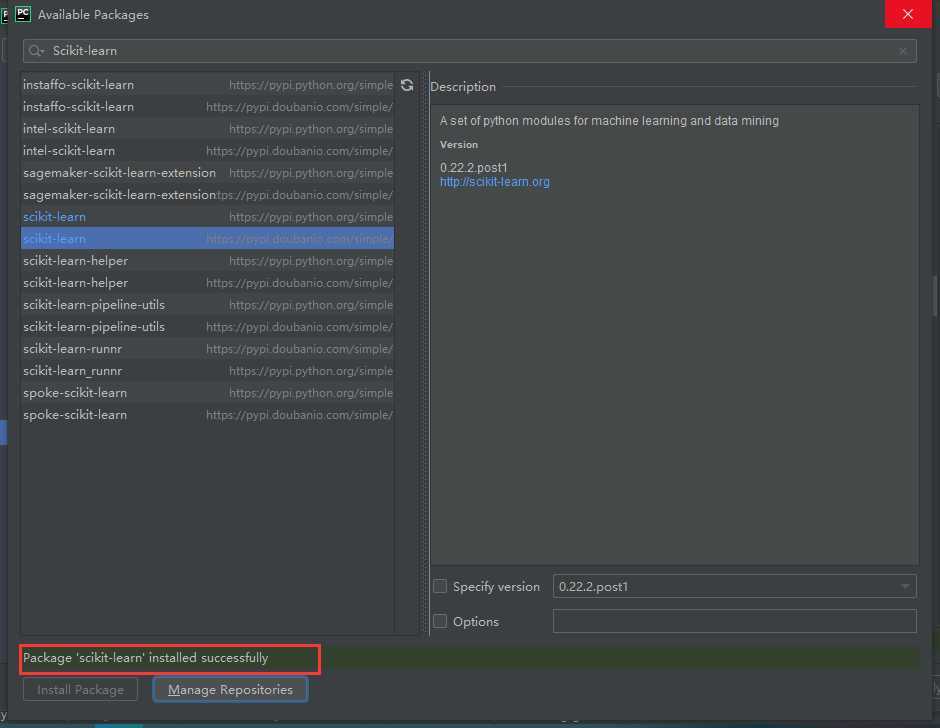
Task: Select highlighted scikit-learn doubanio row
Action: point(207,239)
